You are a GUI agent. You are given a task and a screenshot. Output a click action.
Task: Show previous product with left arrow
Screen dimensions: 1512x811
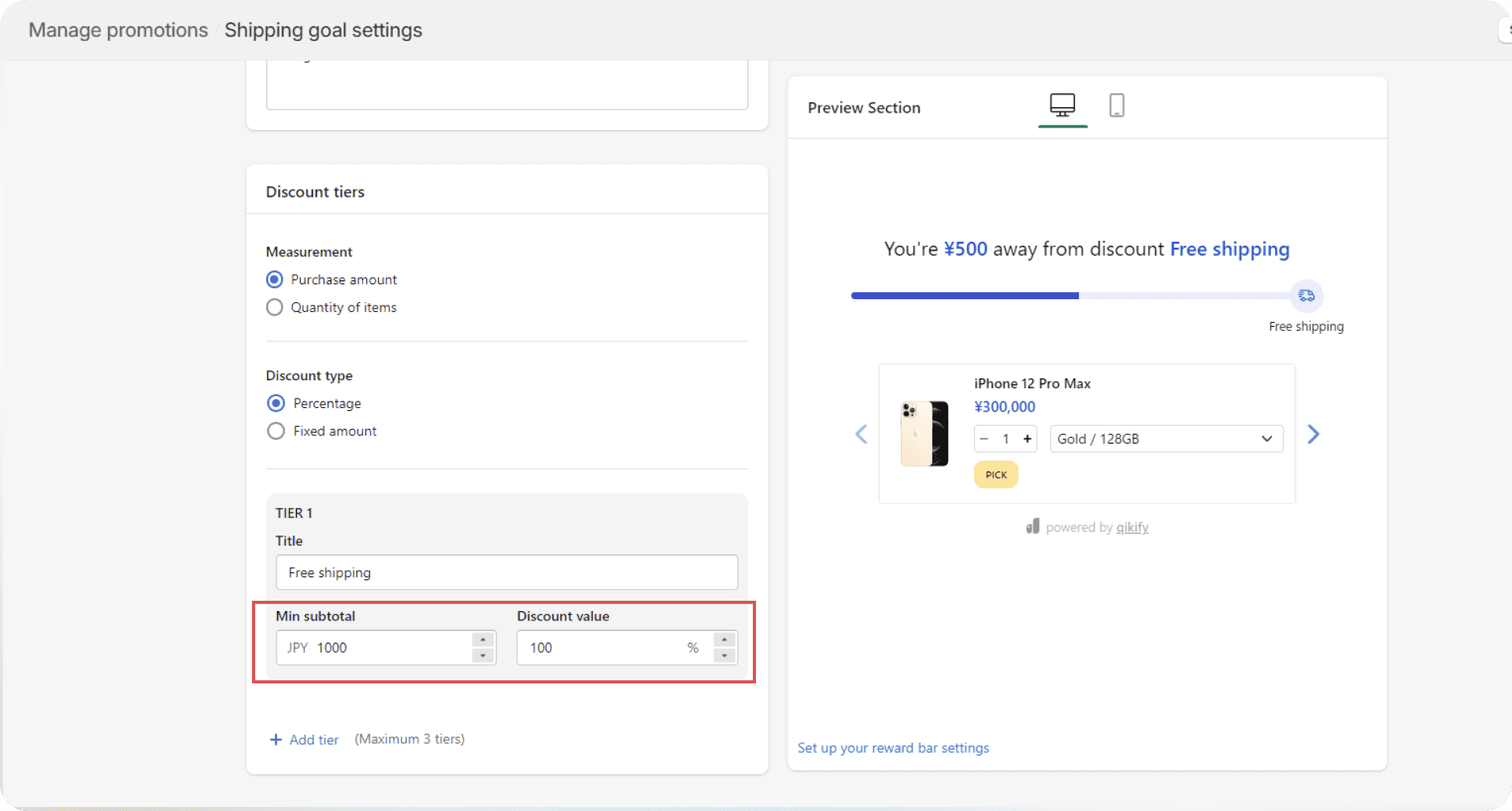(x=861, y=434)
